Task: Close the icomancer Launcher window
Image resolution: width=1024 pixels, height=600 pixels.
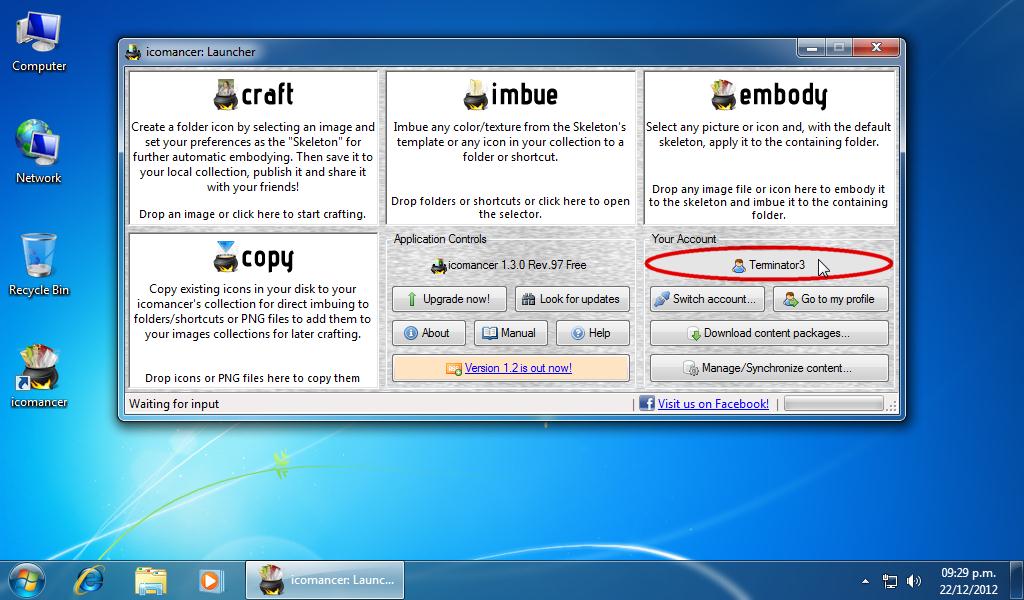Action: (877, 48)
